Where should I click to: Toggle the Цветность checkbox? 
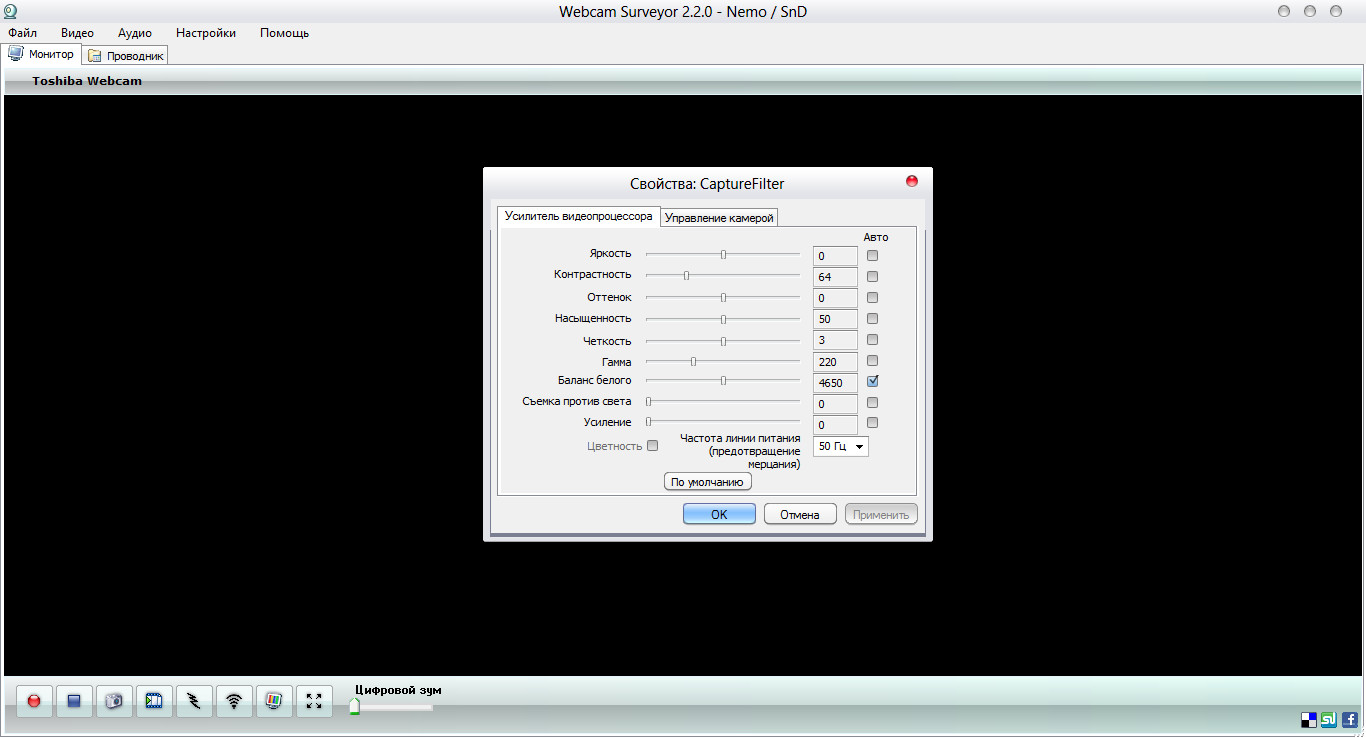[x=652, y=446]
